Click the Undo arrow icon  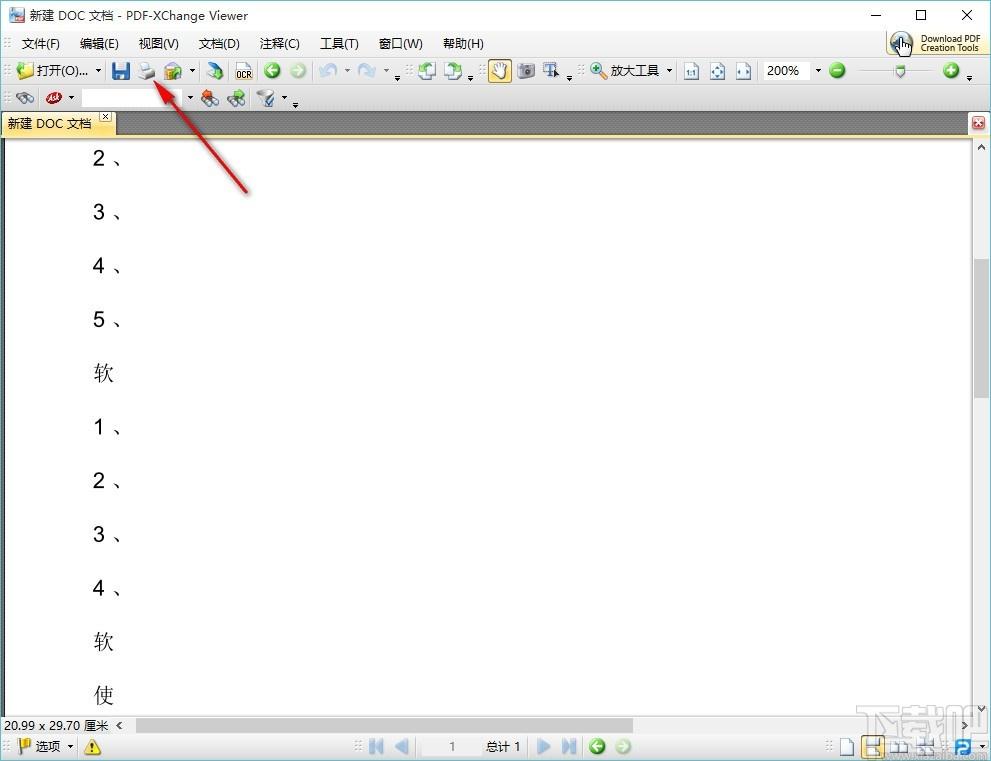pyautogui.click(x=328, y=71)
